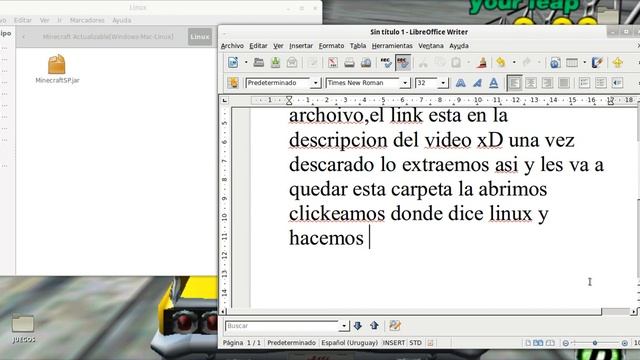The width and height of the screenshot is (640, 360).
Task: Click Español (Uruguay) language in status bar
Action: 349,343
